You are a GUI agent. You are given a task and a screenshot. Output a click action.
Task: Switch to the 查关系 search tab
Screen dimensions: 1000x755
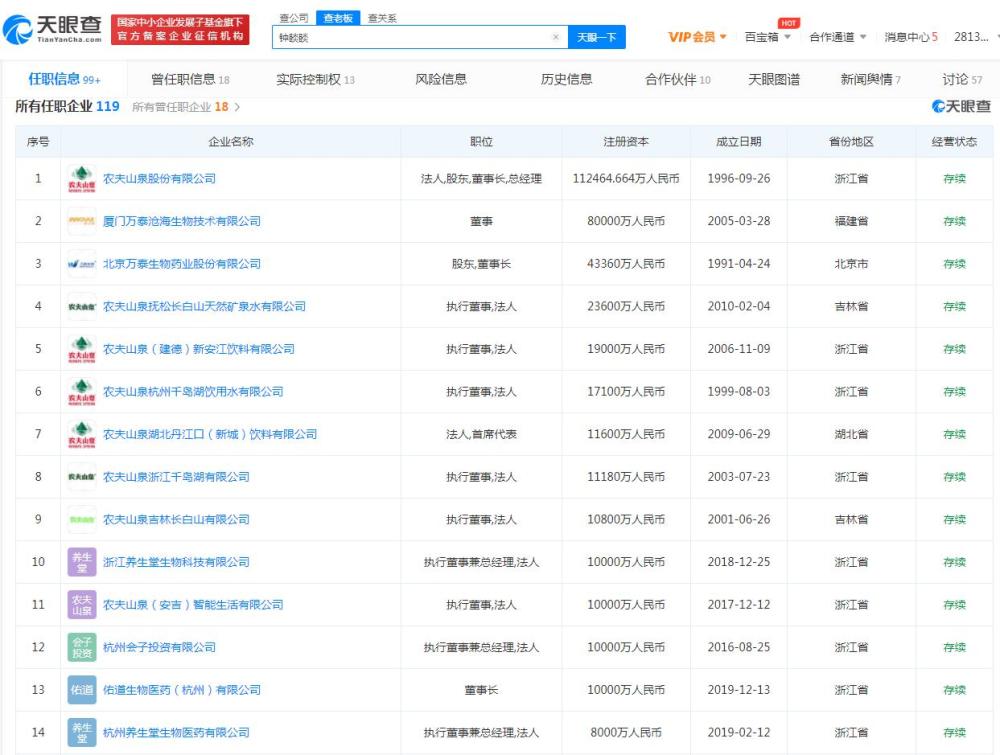click(382, 18)
